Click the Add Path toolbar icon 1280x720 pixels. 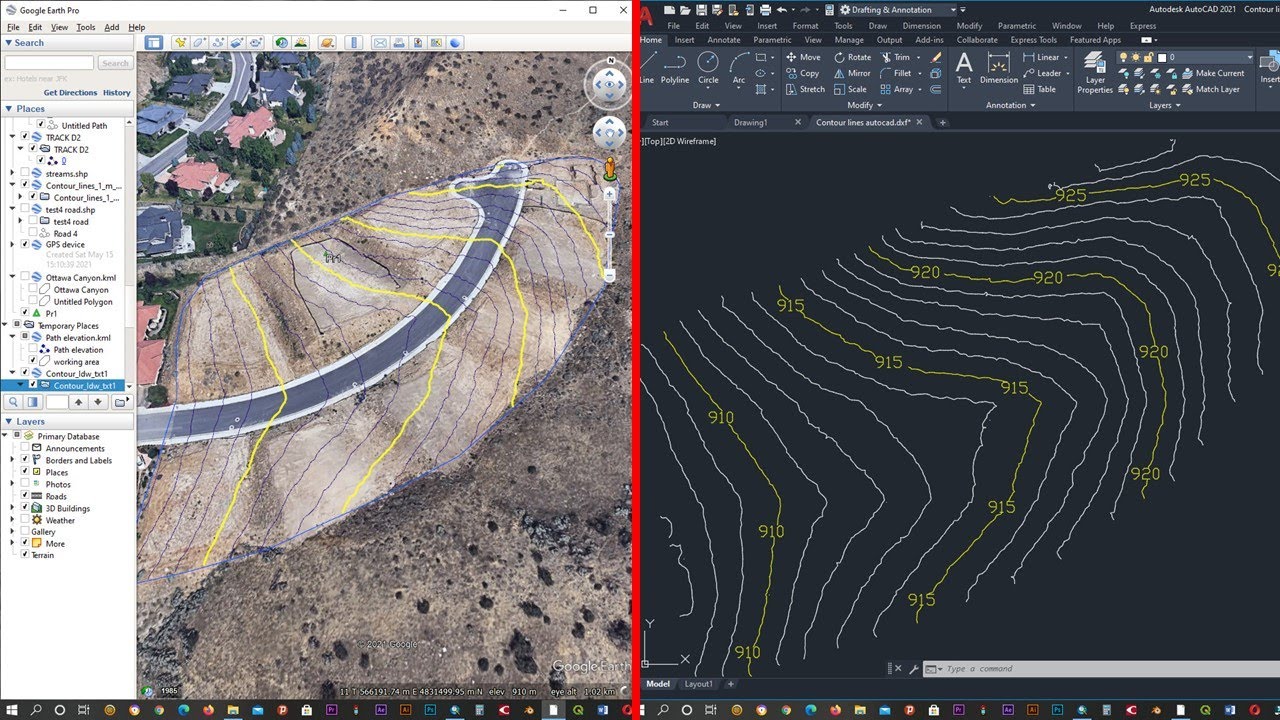click(x=218, y=43)
